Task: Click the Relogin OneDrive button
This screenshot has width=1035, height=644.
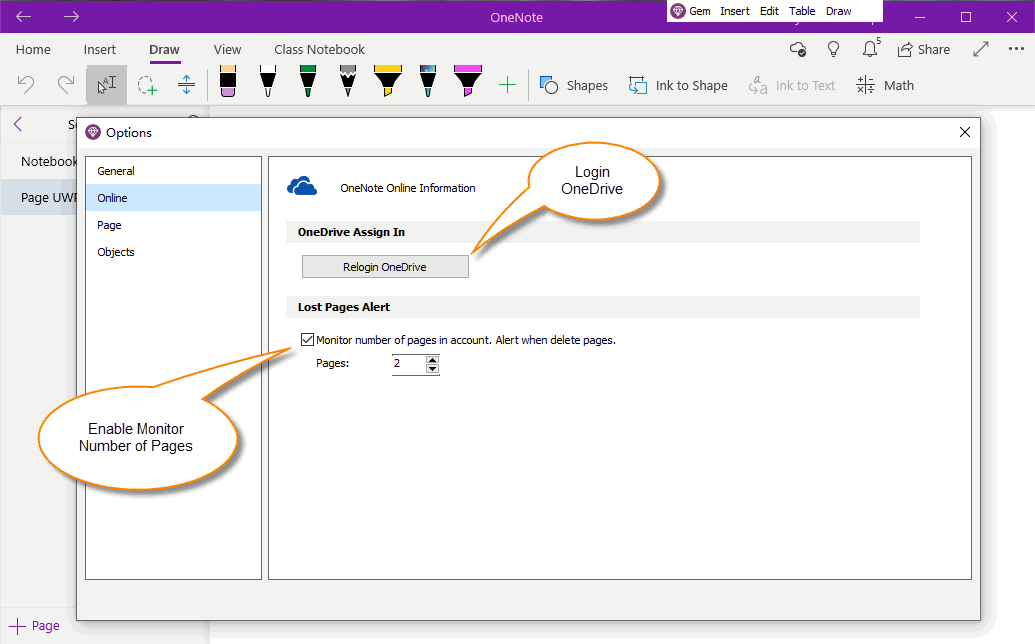Action: click(385, 266)
